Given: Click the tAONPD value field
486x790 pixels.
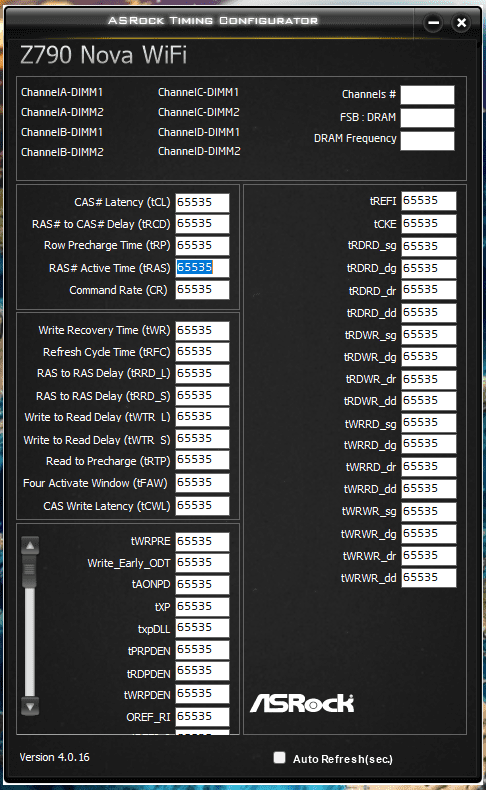Looking at the screenshot, I should 202,584.
